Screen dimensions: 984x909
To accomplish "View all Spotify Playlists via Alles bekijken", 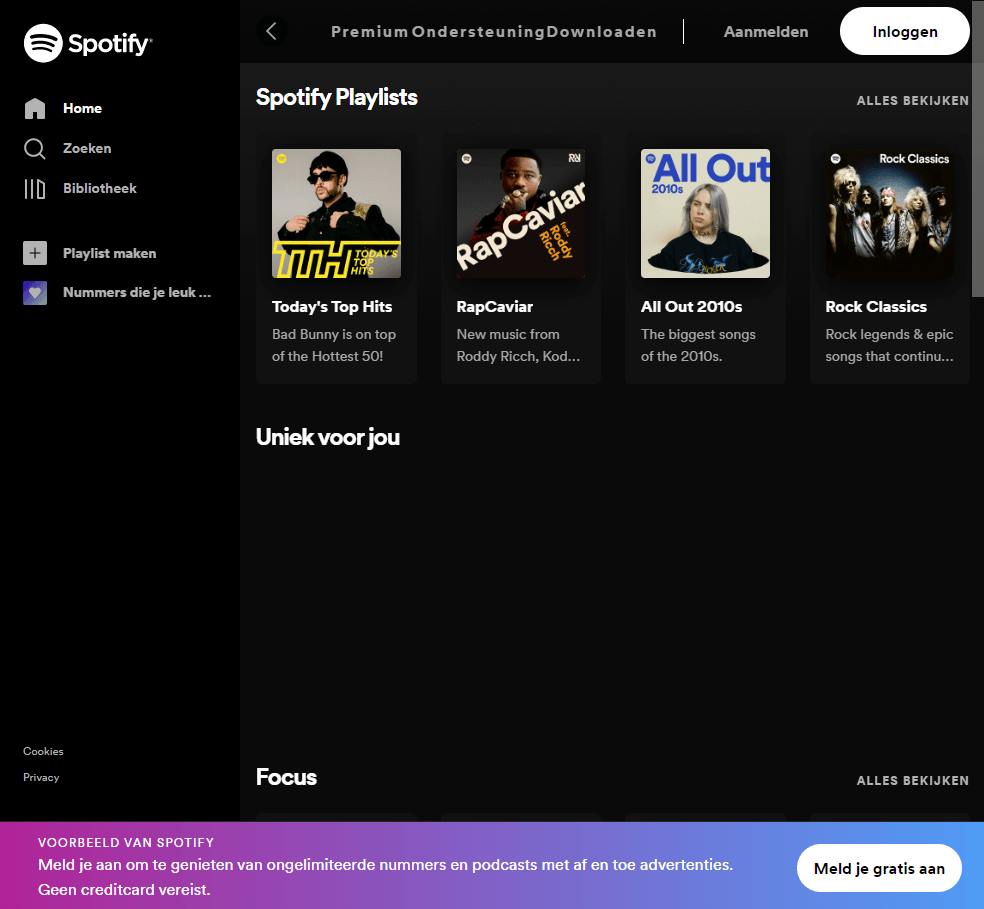I will 912,100.
